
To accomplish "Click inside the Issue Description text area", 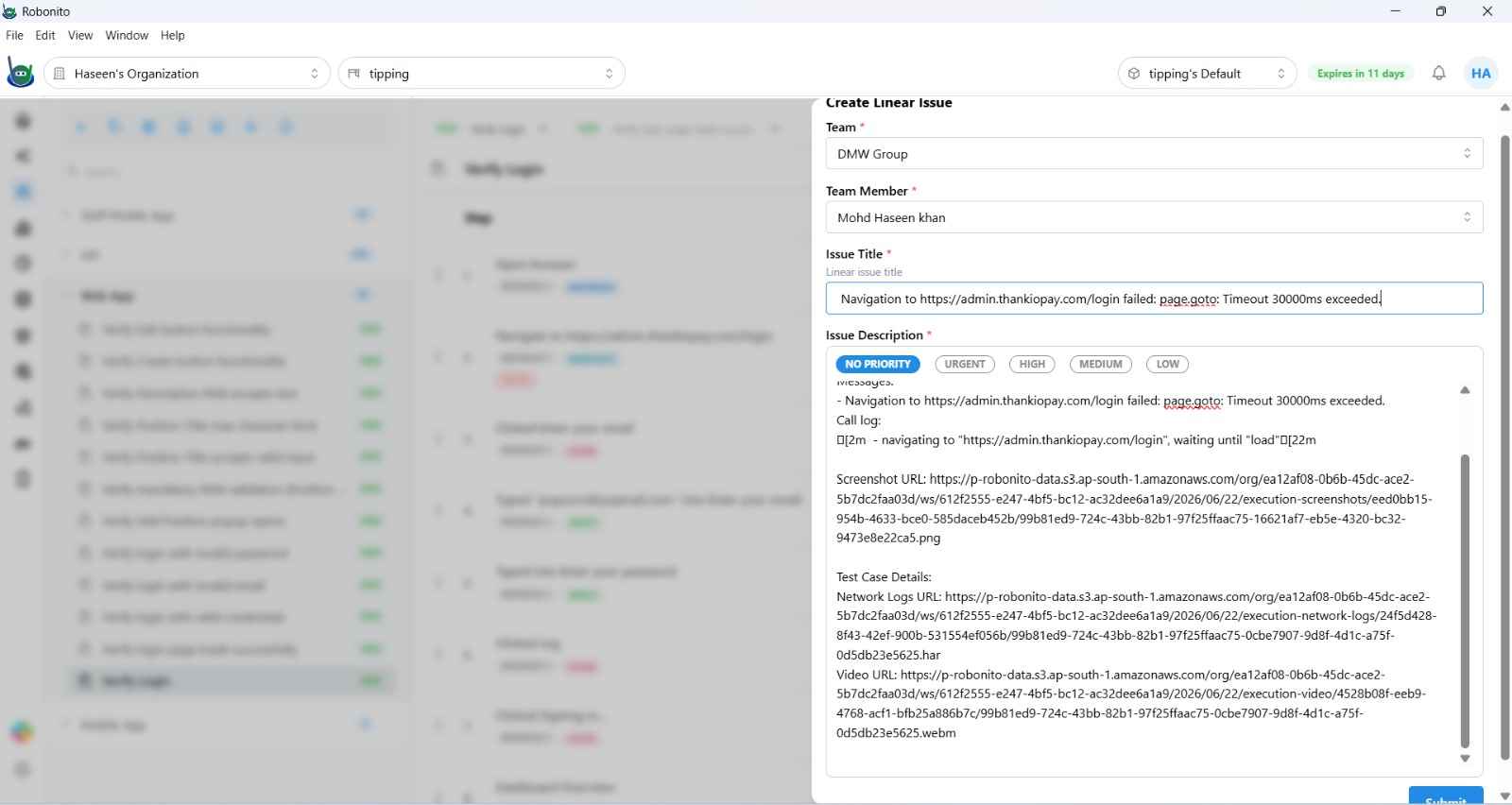I will pyautogui.click(x=1143, y=567).
